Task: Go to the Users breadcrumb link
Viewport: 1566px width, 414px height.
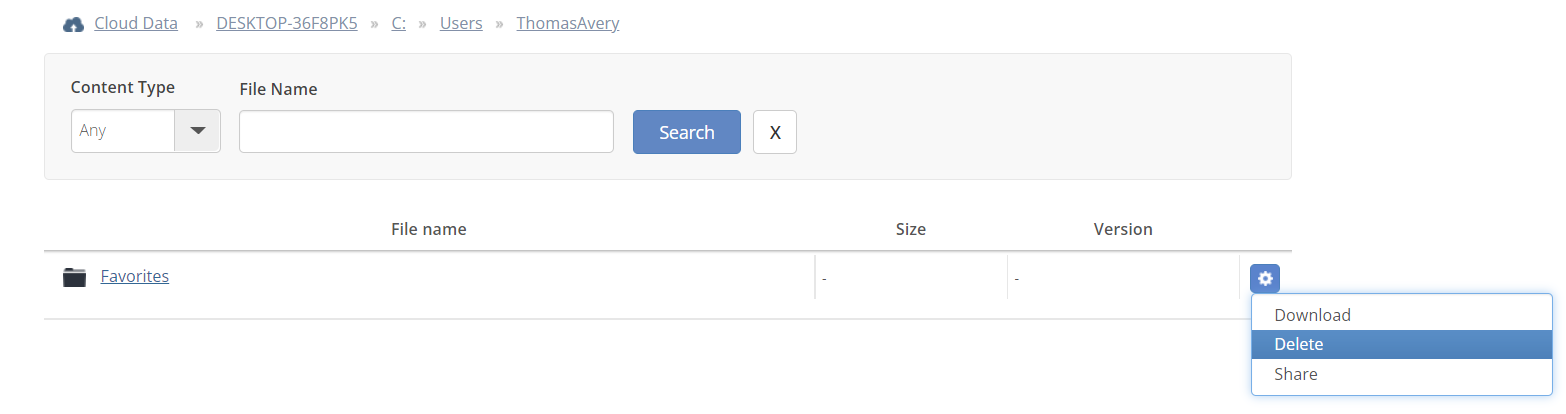Action: pyautogui.click(x=461, y=23)
